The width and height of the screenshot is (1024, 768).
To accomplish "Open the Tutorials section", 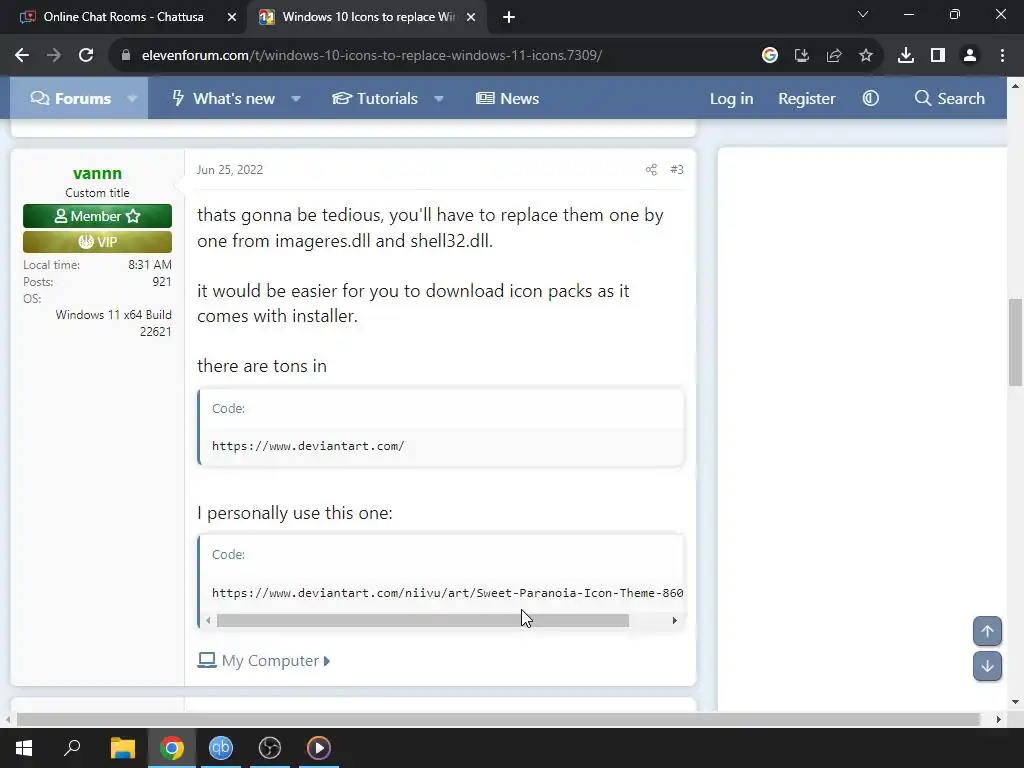I will tap(375, 99).
